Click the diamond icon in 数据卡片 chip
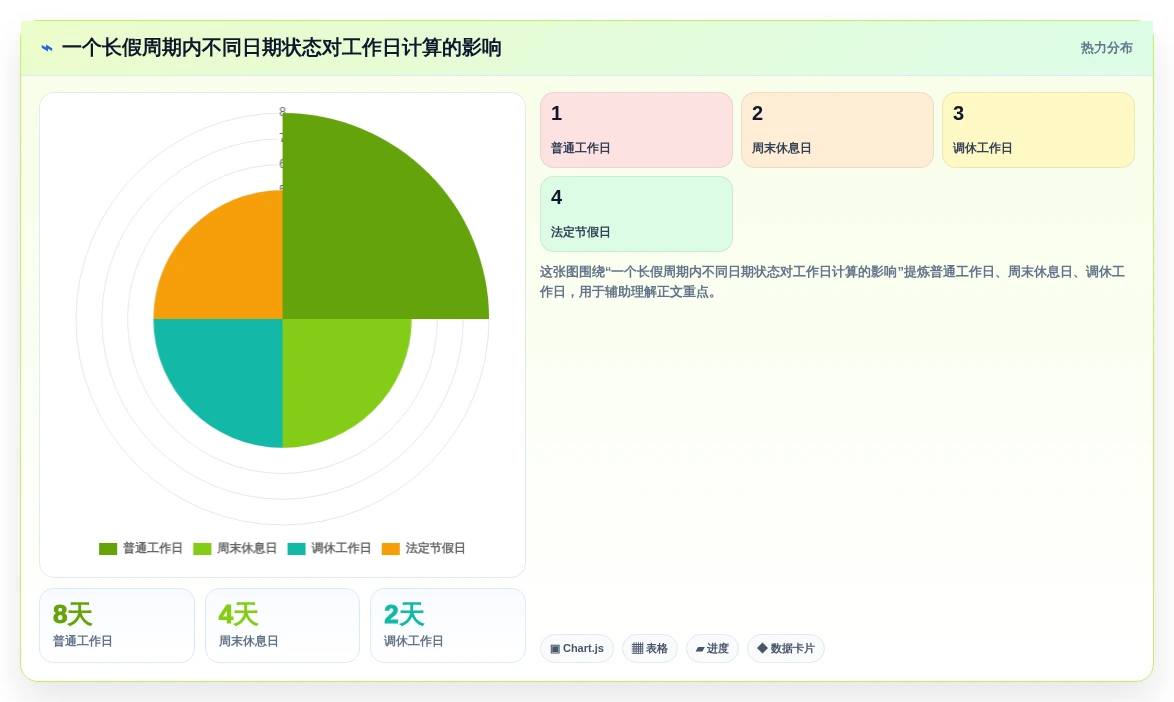The width and height of the screenshot is (1174, 702). click(762, 648)
